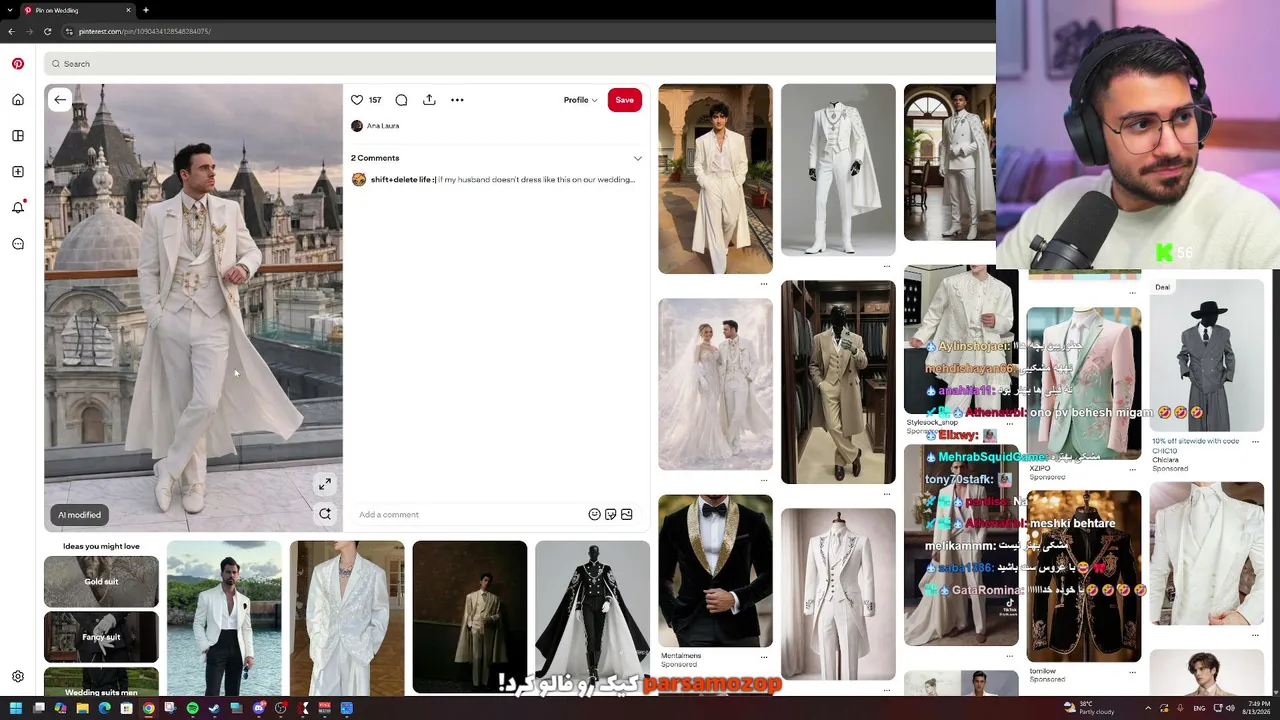Screen dimensions: 1280x720
Task: Open the black and white cape outfit pin
Action: coord(592,618)
